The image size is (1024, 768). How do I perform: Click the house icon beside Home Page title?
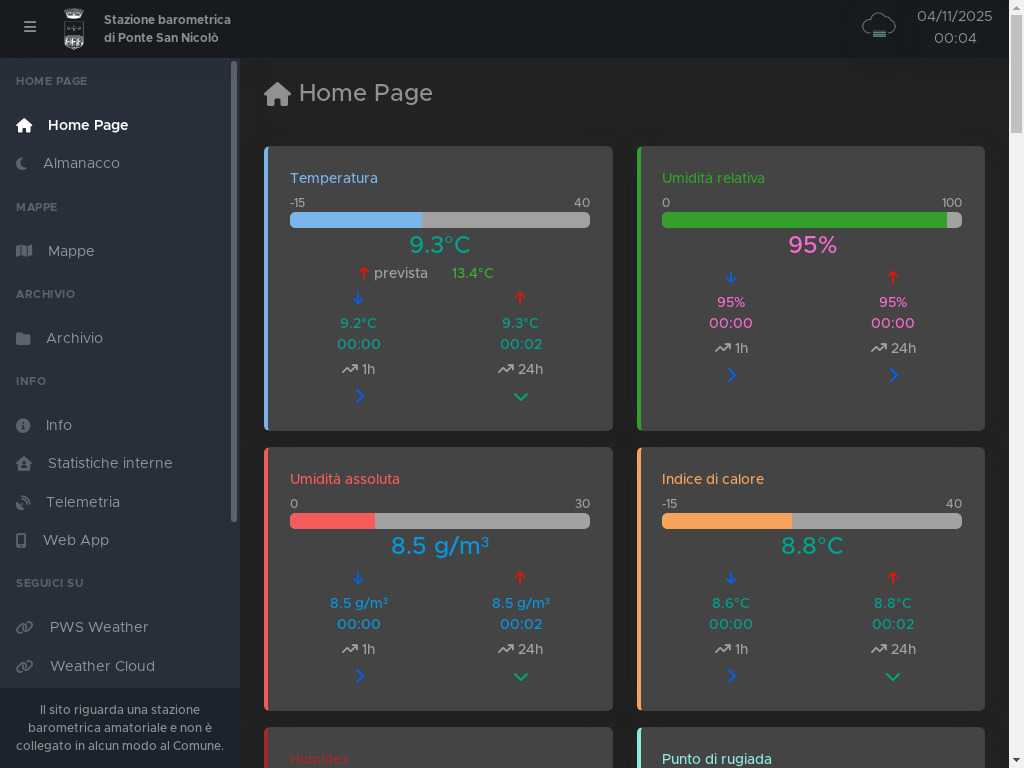277,94
